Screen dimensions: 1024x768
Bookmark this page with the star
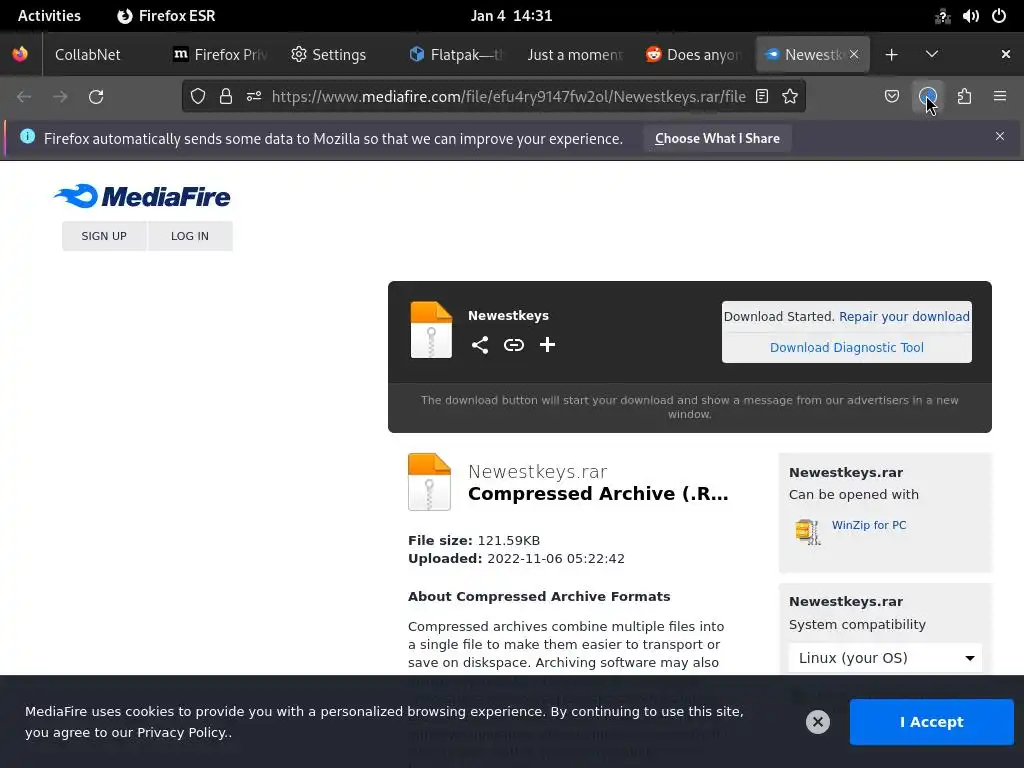click(x=790, y=97)
